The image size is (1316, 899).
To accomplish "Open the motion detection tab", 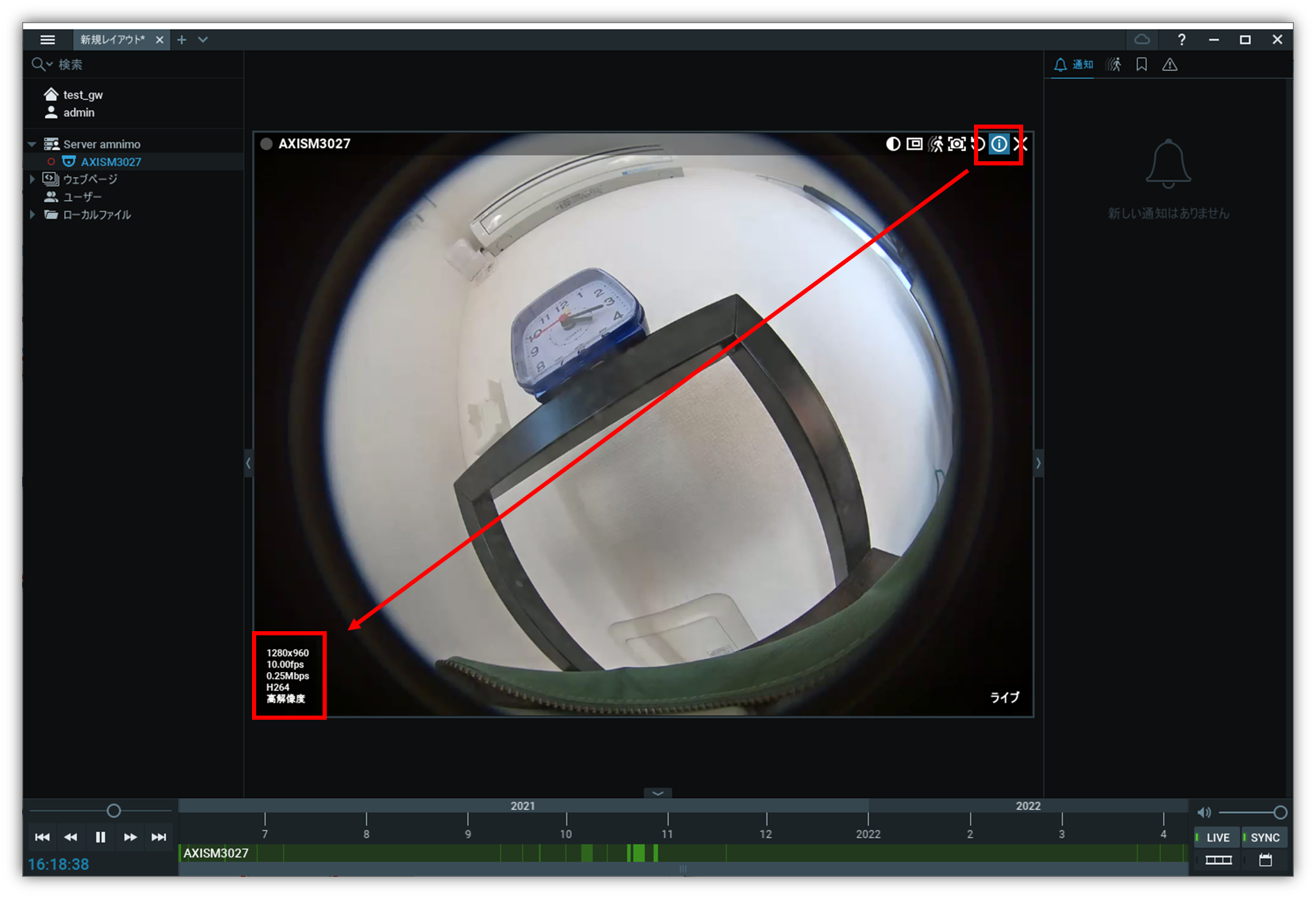I will [x=1114, y=64].
